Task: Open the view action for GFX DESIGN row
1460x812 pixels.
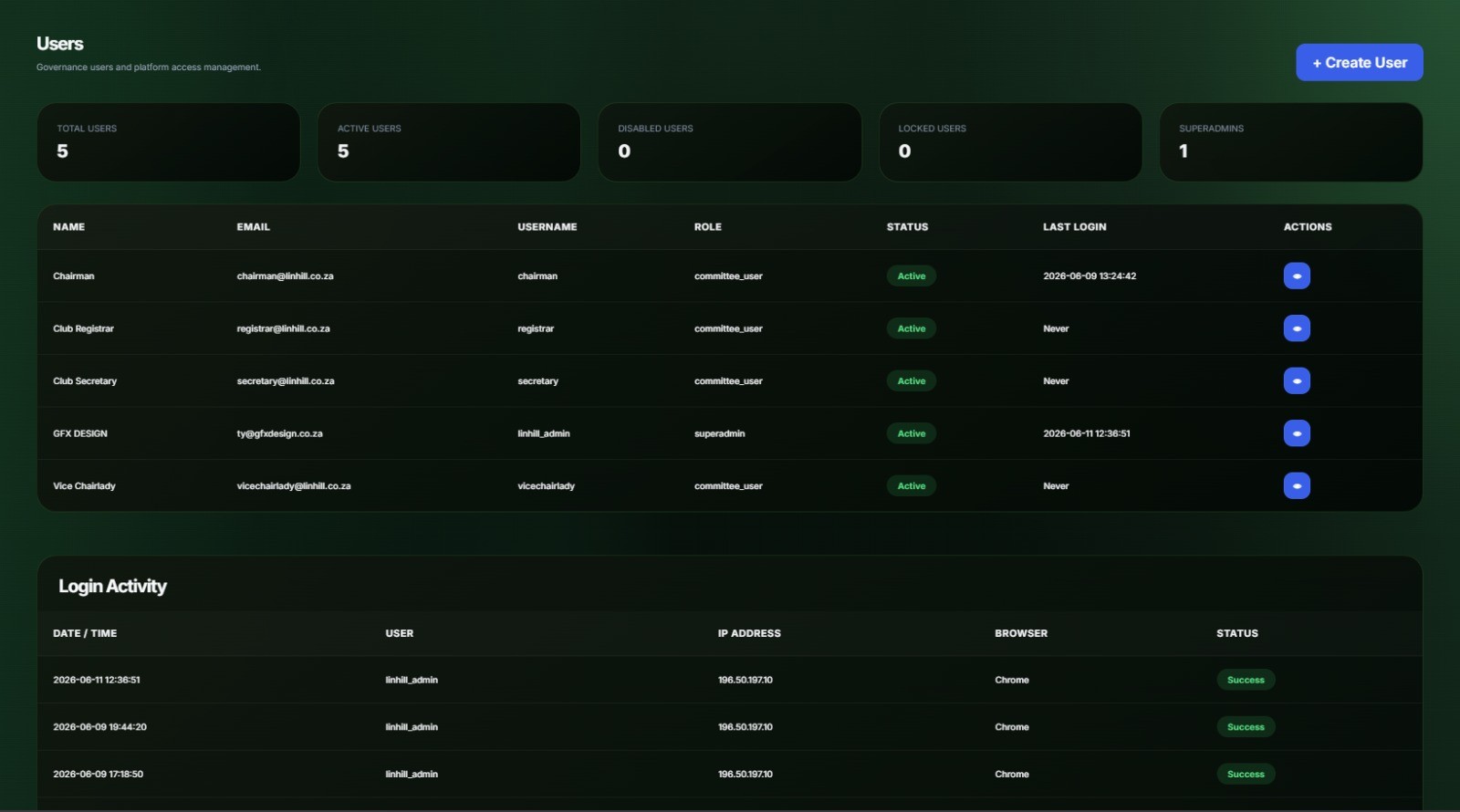Action: [x=1297, y=433]
